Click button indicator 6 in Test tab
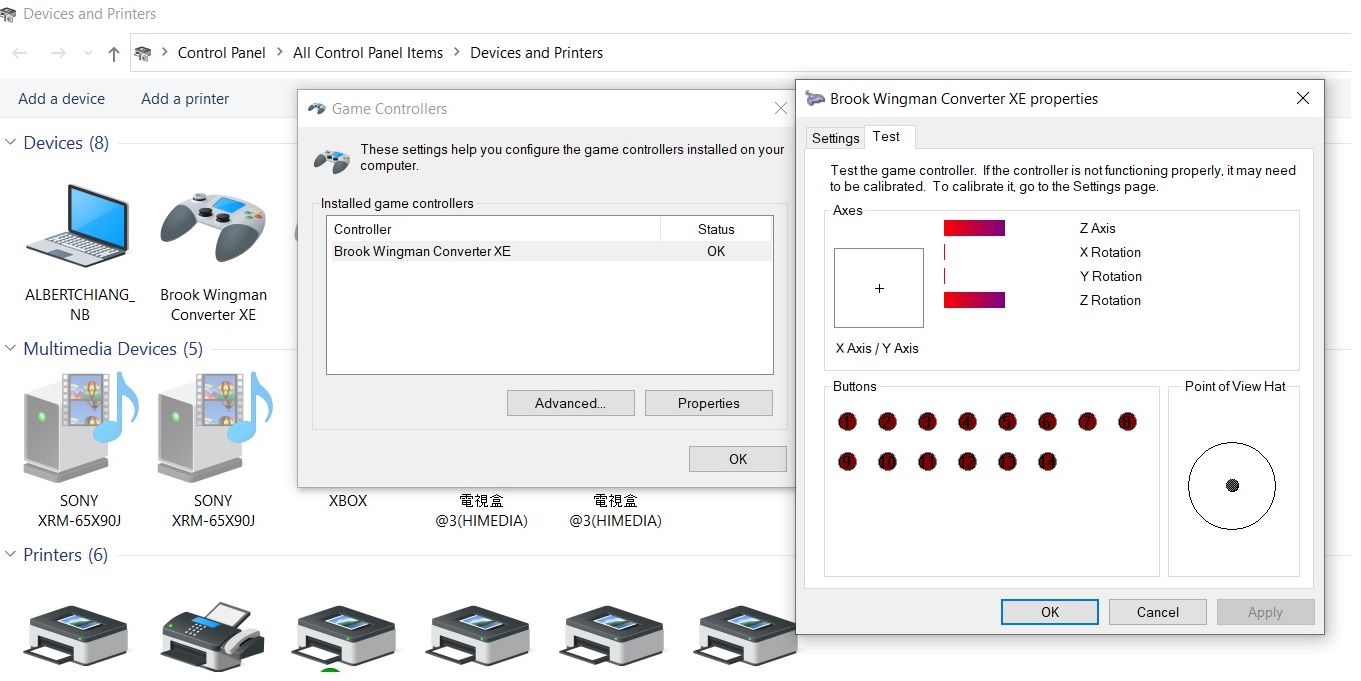The image size is (1361, 681). (x=1047, y=422)
